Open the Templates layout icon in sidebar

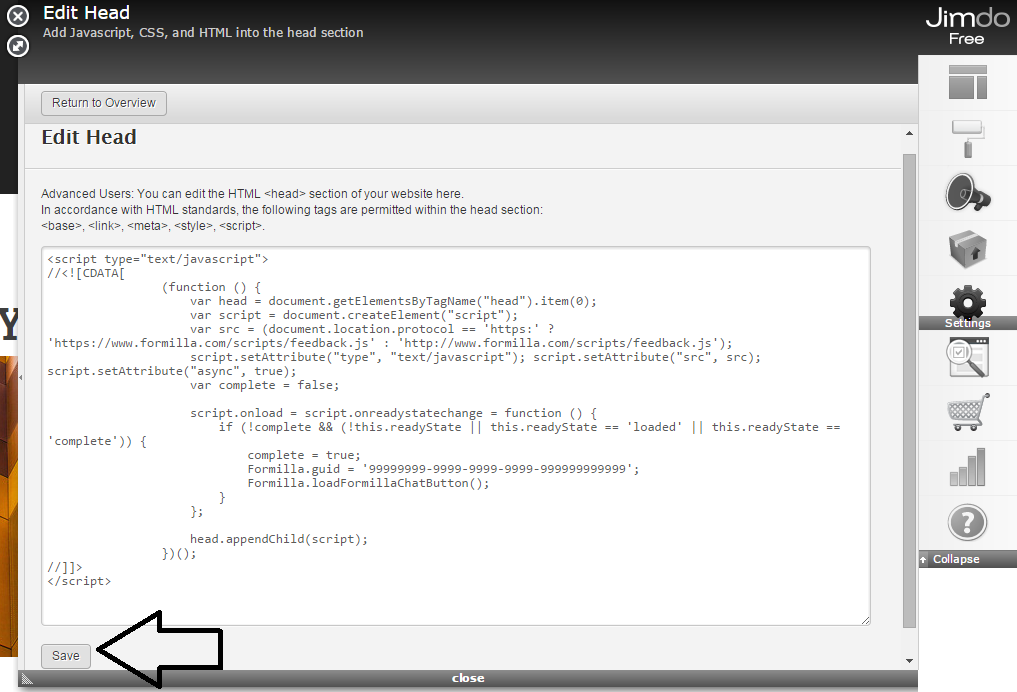pos(968,82)
